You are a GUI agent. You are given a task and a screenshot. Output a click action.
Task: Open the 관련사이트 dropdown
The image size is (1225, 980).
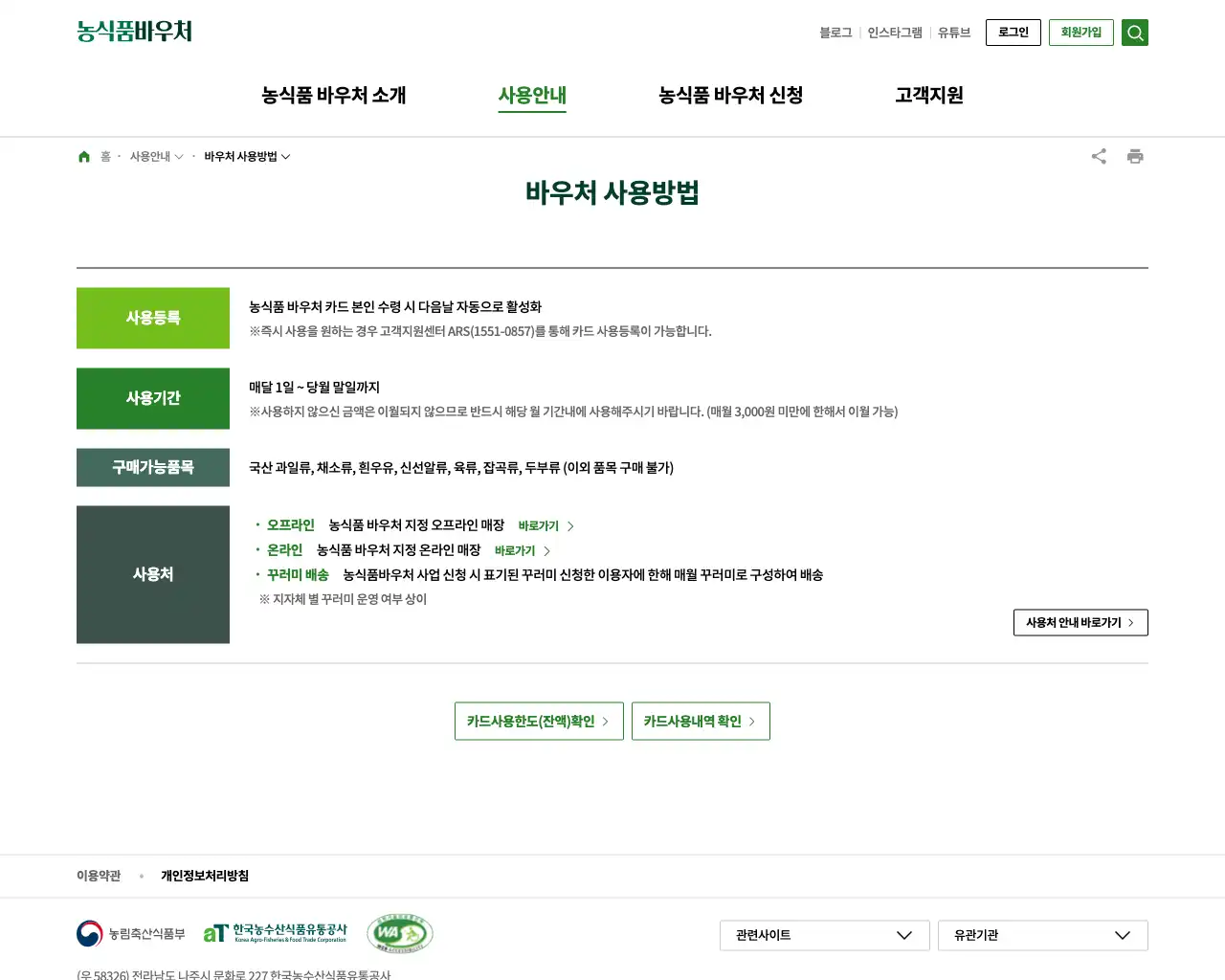click(x=824, y=935)
